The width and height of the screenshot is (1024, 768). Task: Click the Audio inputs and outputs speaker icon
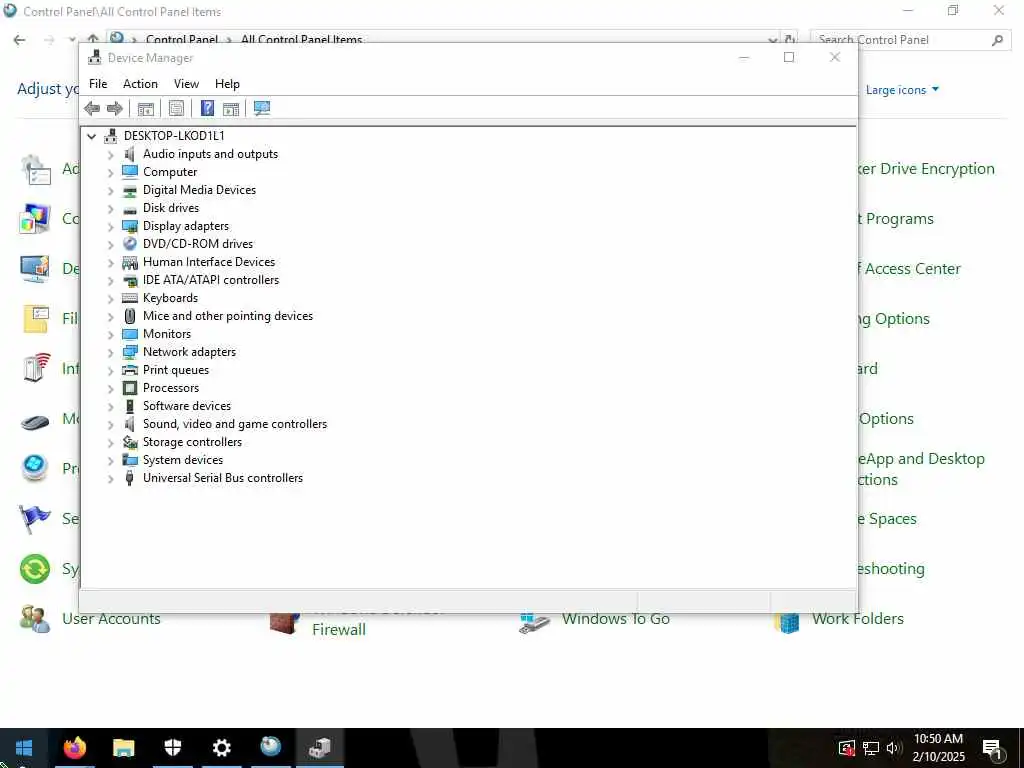pyautogui.click(x=130, y=154)
